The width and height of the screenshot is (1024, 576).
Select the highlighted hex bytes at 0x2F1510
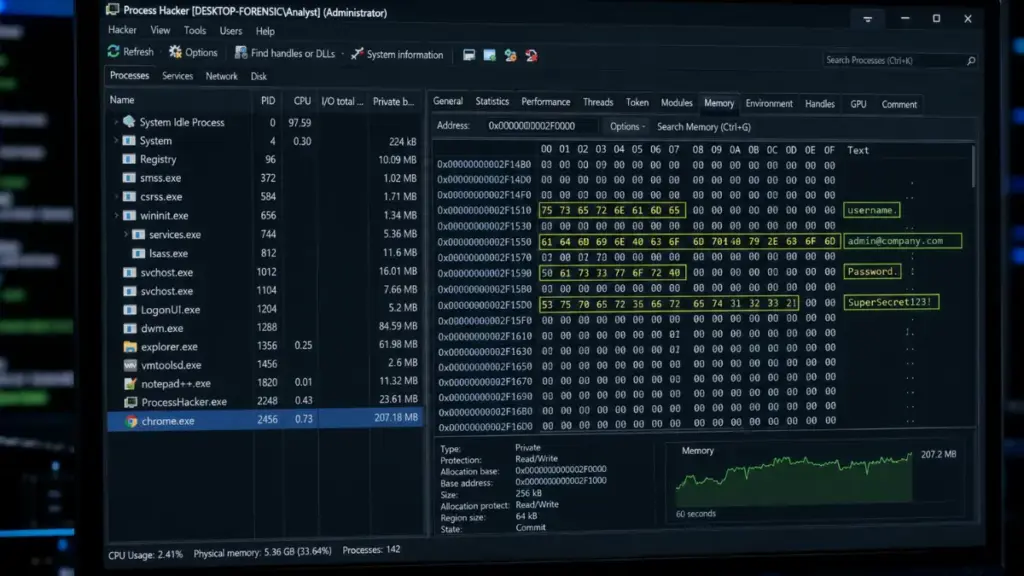(612, 210)
